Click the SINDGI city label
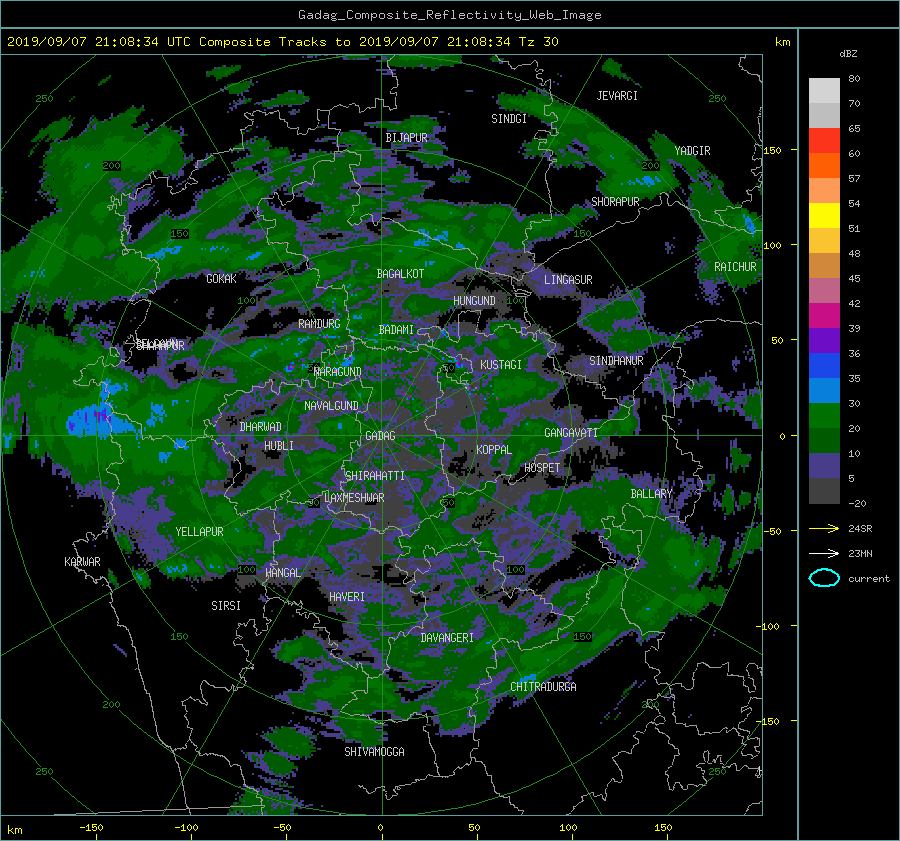900x841 pixels. coord(509,119)
